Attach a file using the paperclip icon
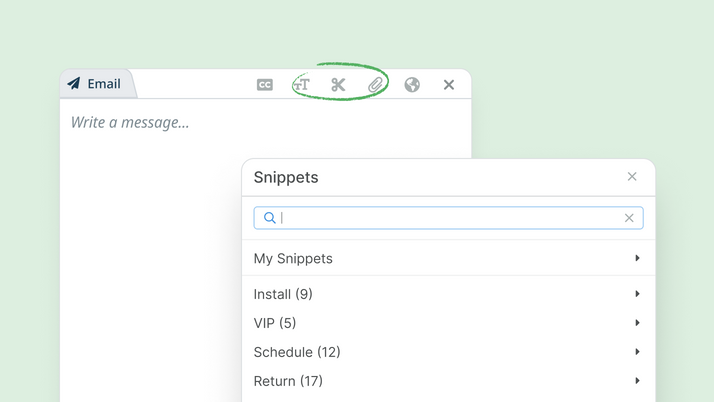Viewport: 714px width, 402px height. pos(375,85)
